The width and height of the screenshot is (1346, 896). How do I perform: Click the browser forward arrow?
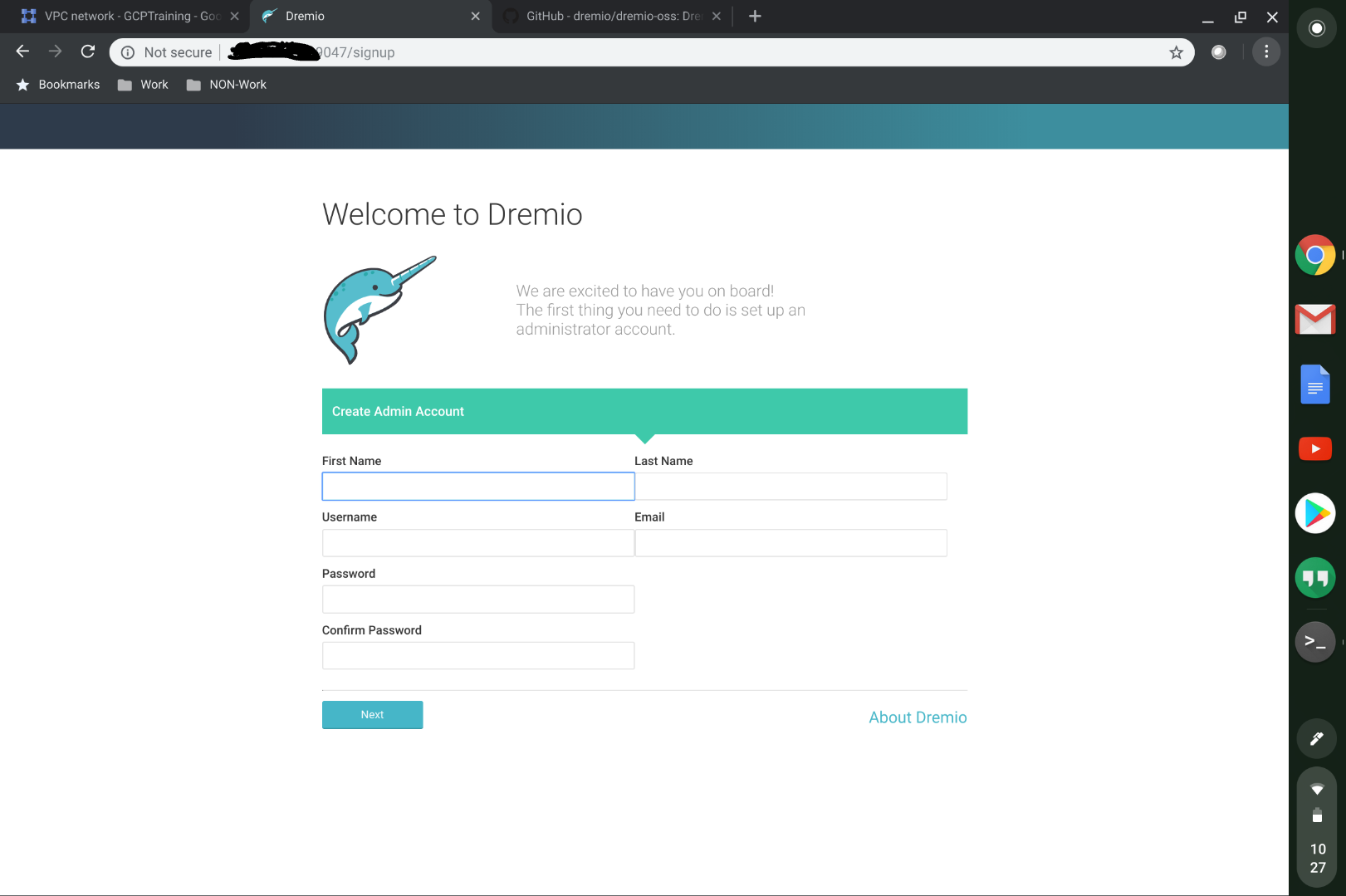[x=55, y=51]
